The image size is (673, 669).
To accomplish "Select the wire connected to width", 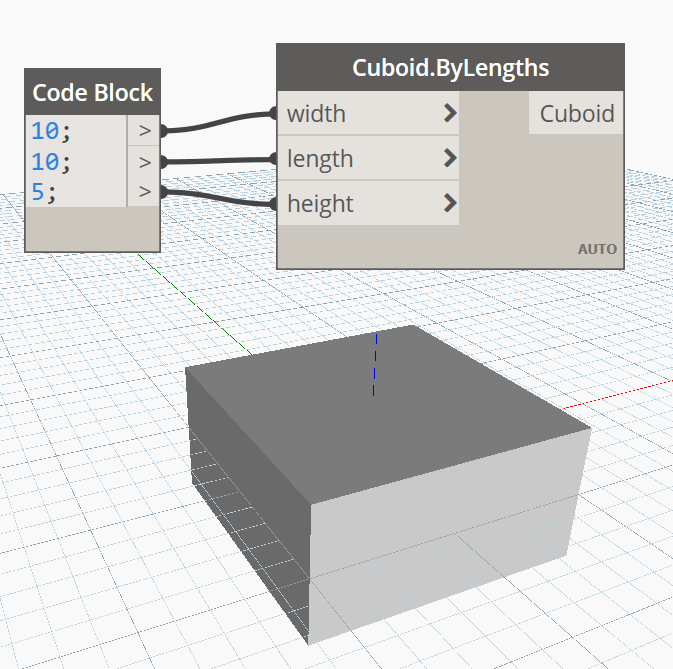I will pos(219,122).
